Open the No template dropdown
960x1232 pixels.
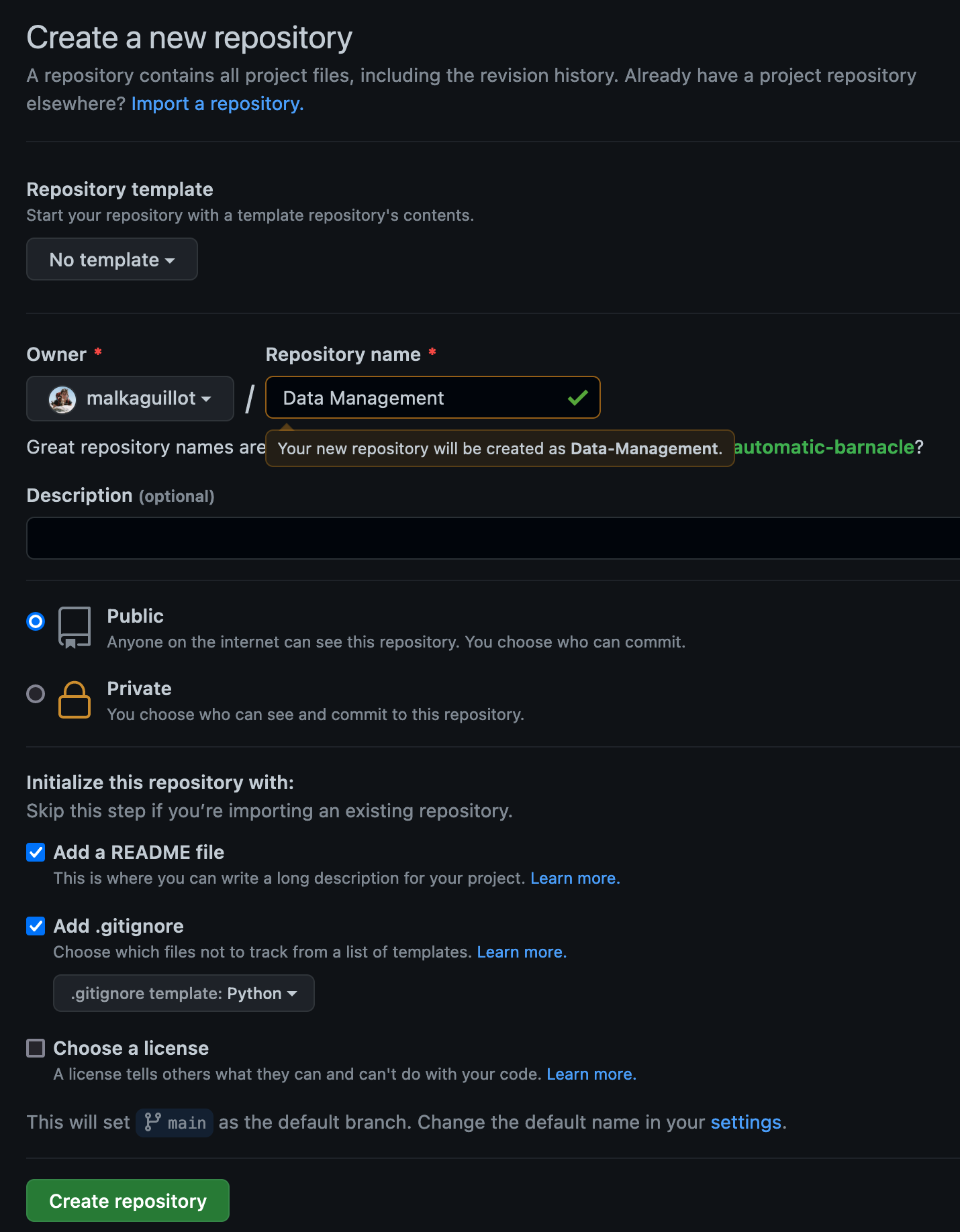111,260
